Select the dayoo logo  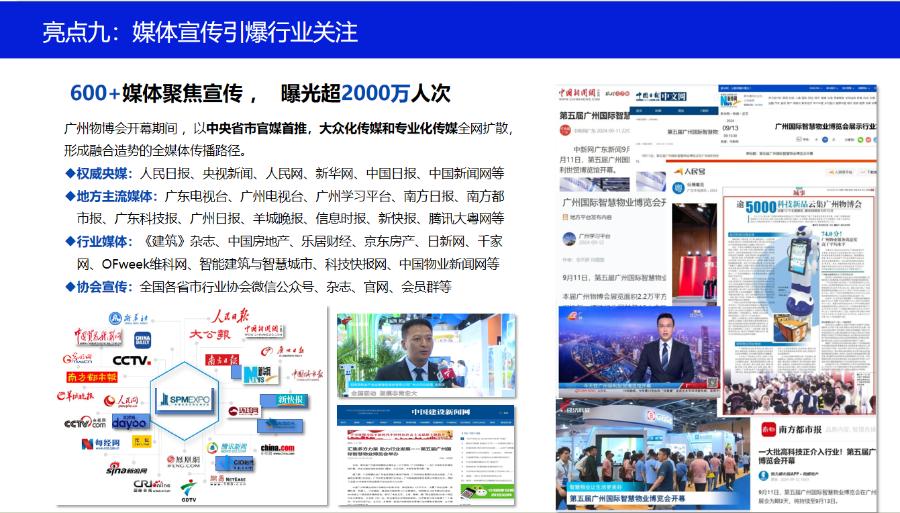(x=130, y=422)
